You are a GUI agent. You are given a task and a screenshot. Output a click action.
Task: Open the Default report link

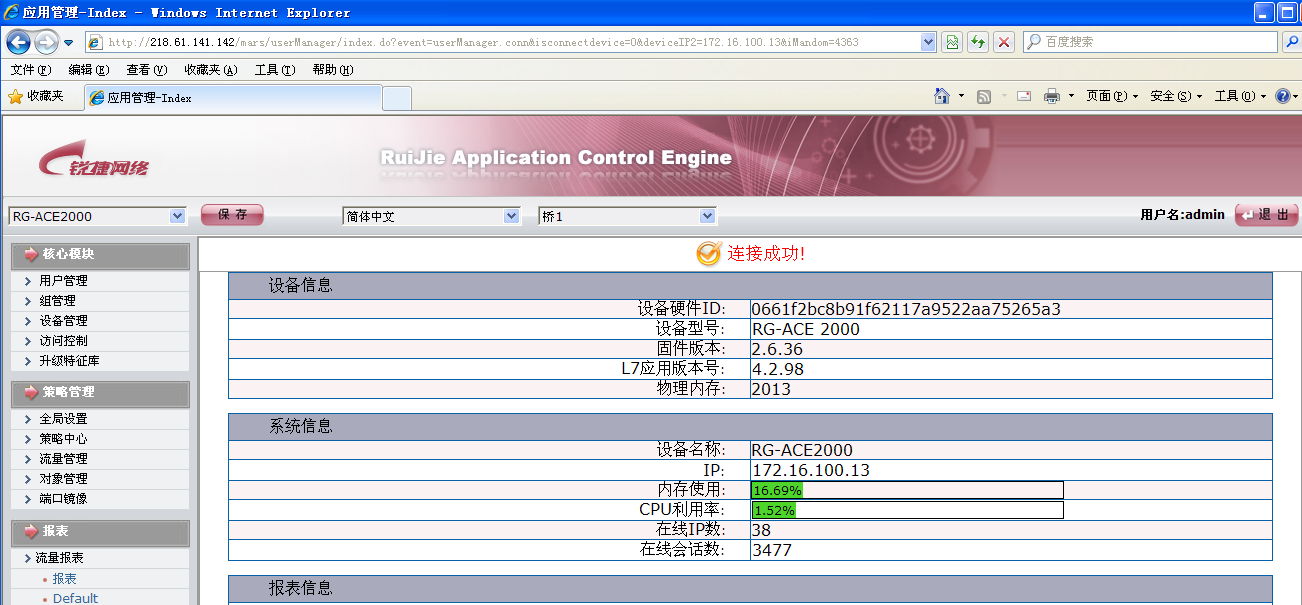pyautogui.click(x=75, y=598)
